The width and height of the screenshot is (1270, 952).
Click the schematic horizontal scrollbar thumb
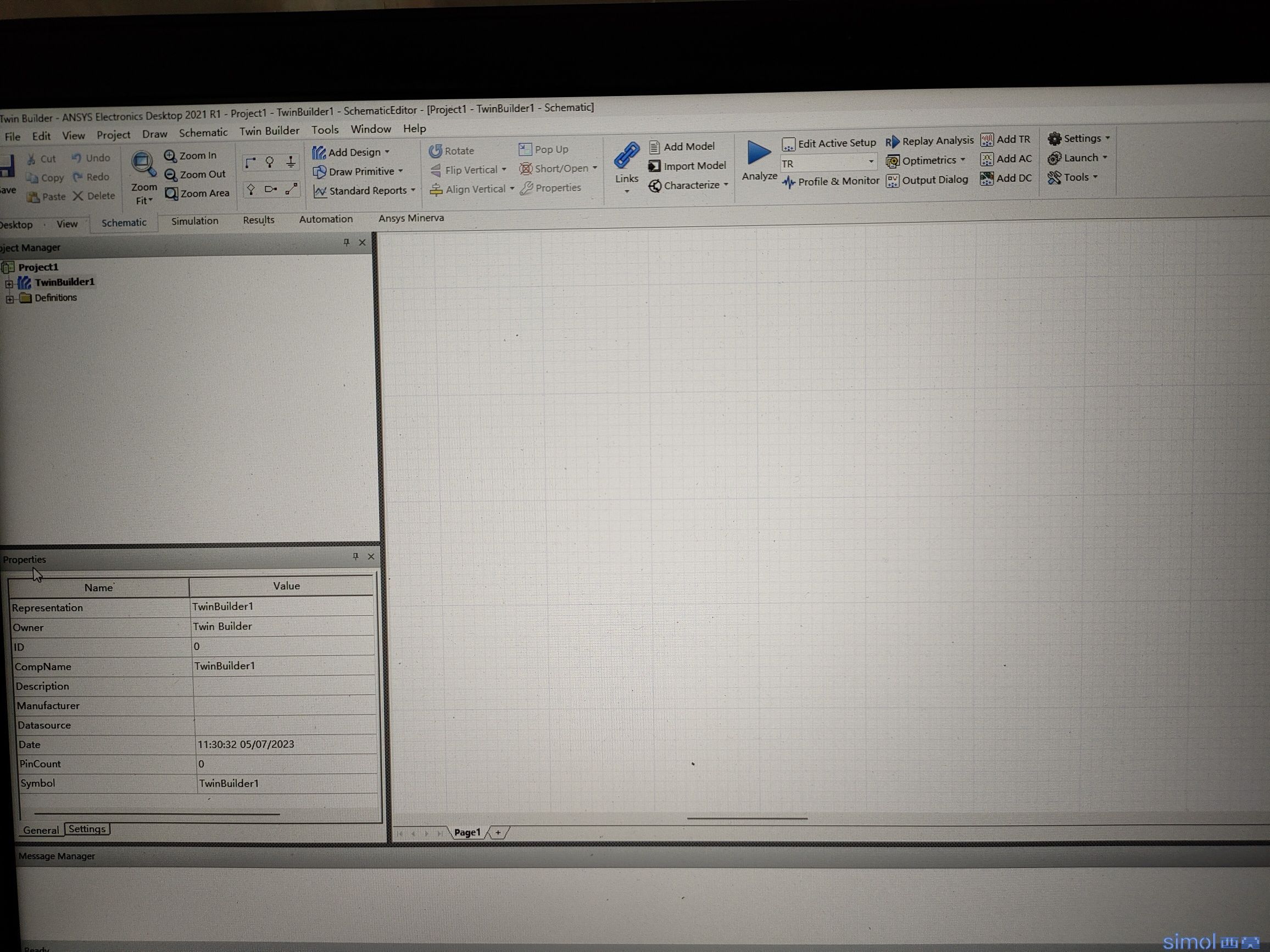pos(747,818)
